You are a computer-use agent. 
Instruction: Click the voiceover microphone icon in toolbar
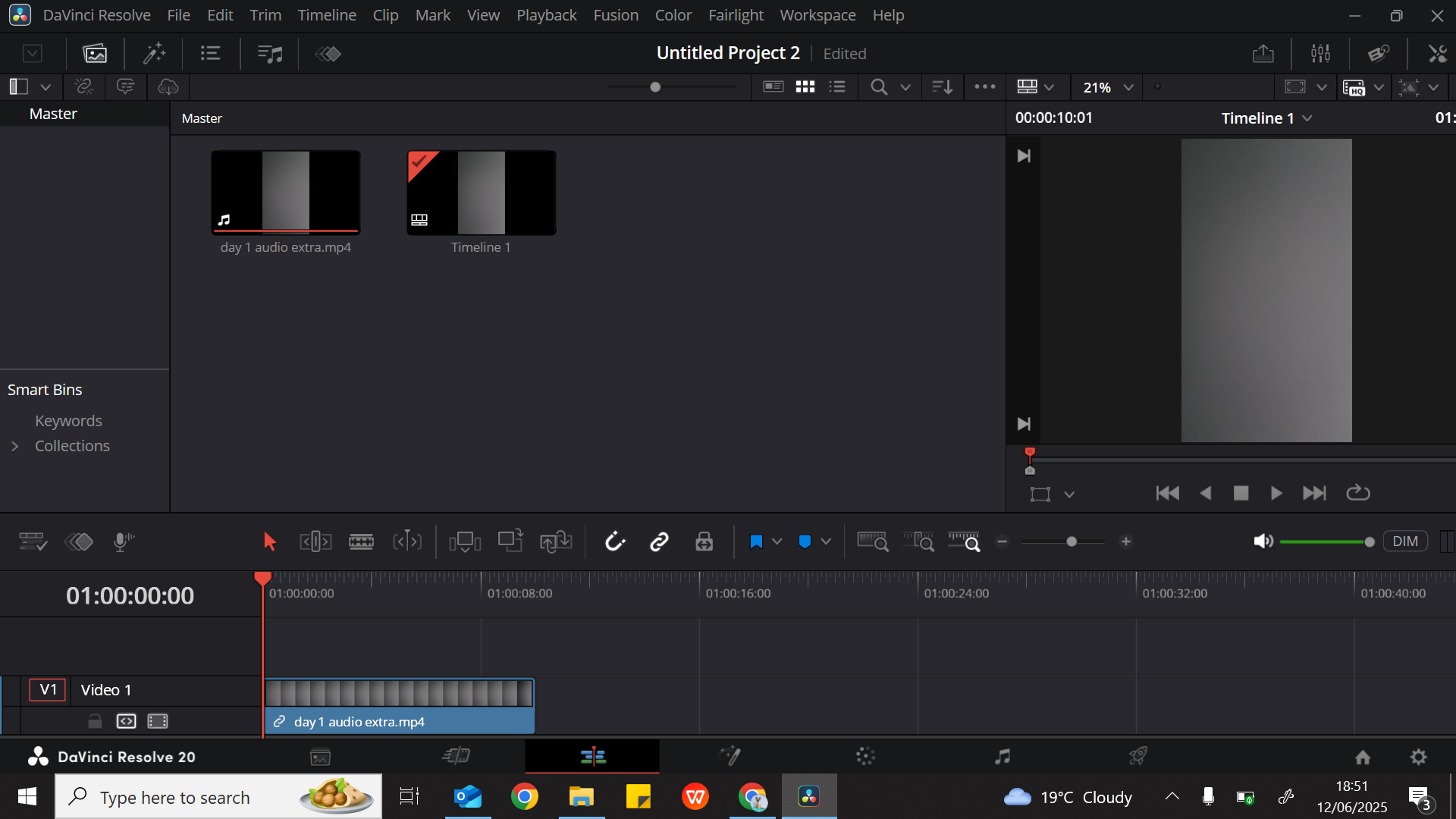pos(123,541)
